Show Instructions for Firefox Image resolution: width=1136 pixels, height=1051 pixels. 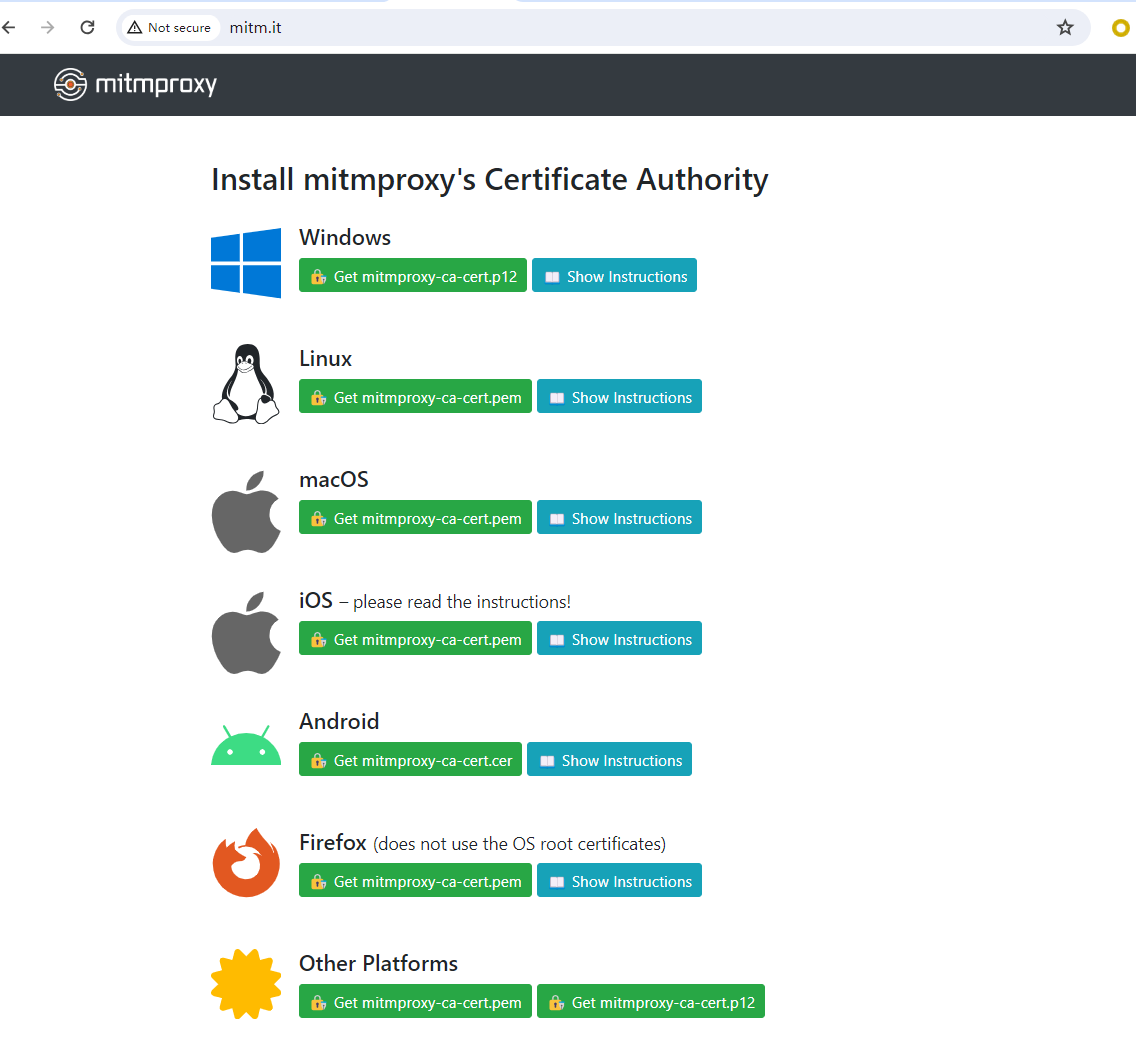619,881
